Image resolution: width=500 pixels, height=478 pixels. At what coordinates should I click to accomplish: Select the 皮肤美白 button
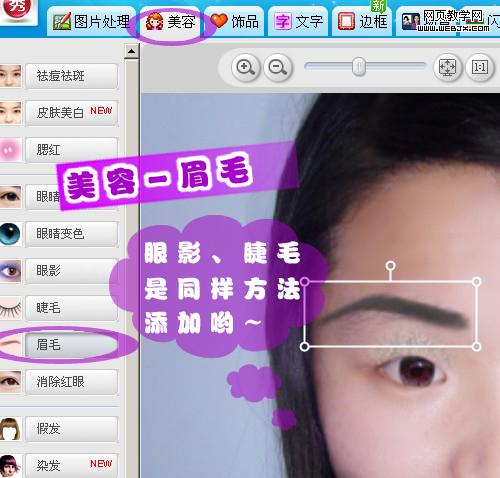tap(72, 113)
